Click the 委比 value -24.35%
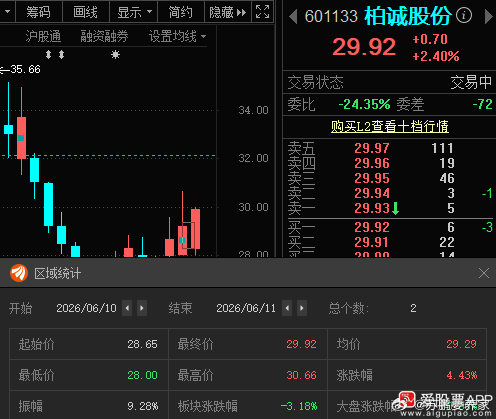The image size is (496, 419). coord(364,104)
